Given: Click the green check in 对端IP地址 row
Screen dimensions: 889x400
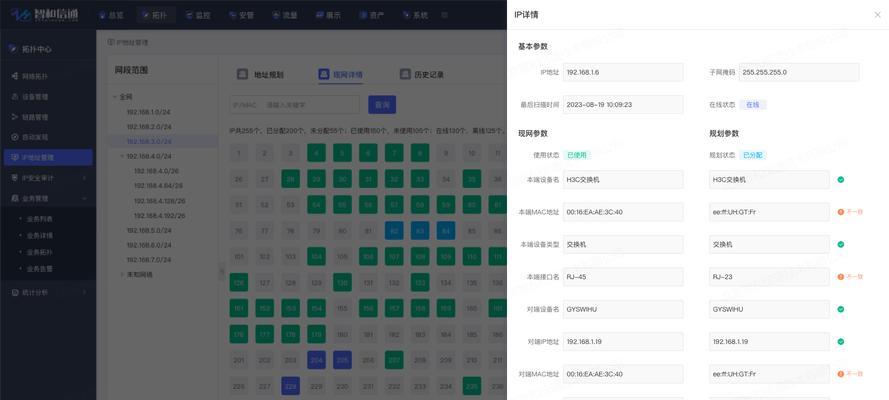Looking at the screenshot, I should 841,342.
